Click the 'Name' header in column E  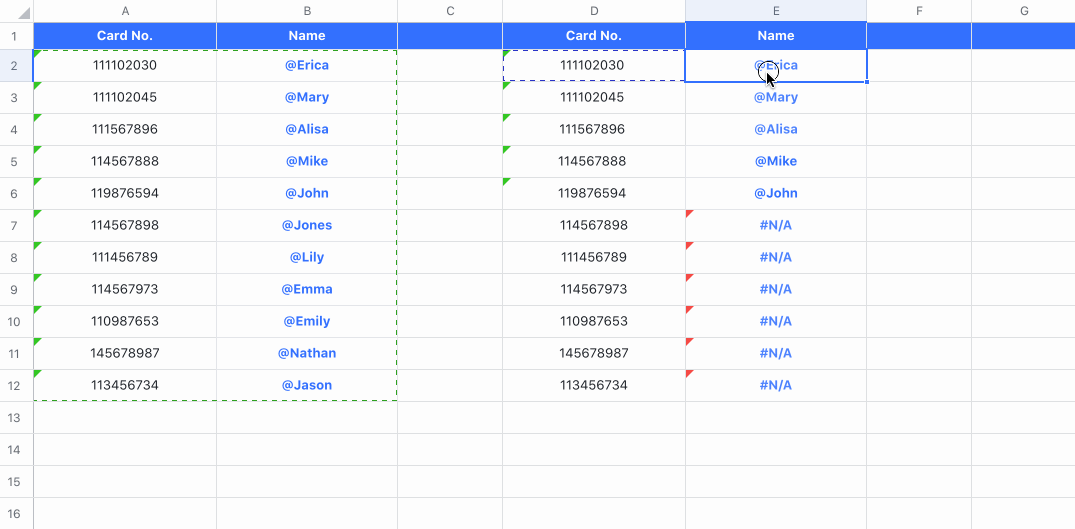776,36
